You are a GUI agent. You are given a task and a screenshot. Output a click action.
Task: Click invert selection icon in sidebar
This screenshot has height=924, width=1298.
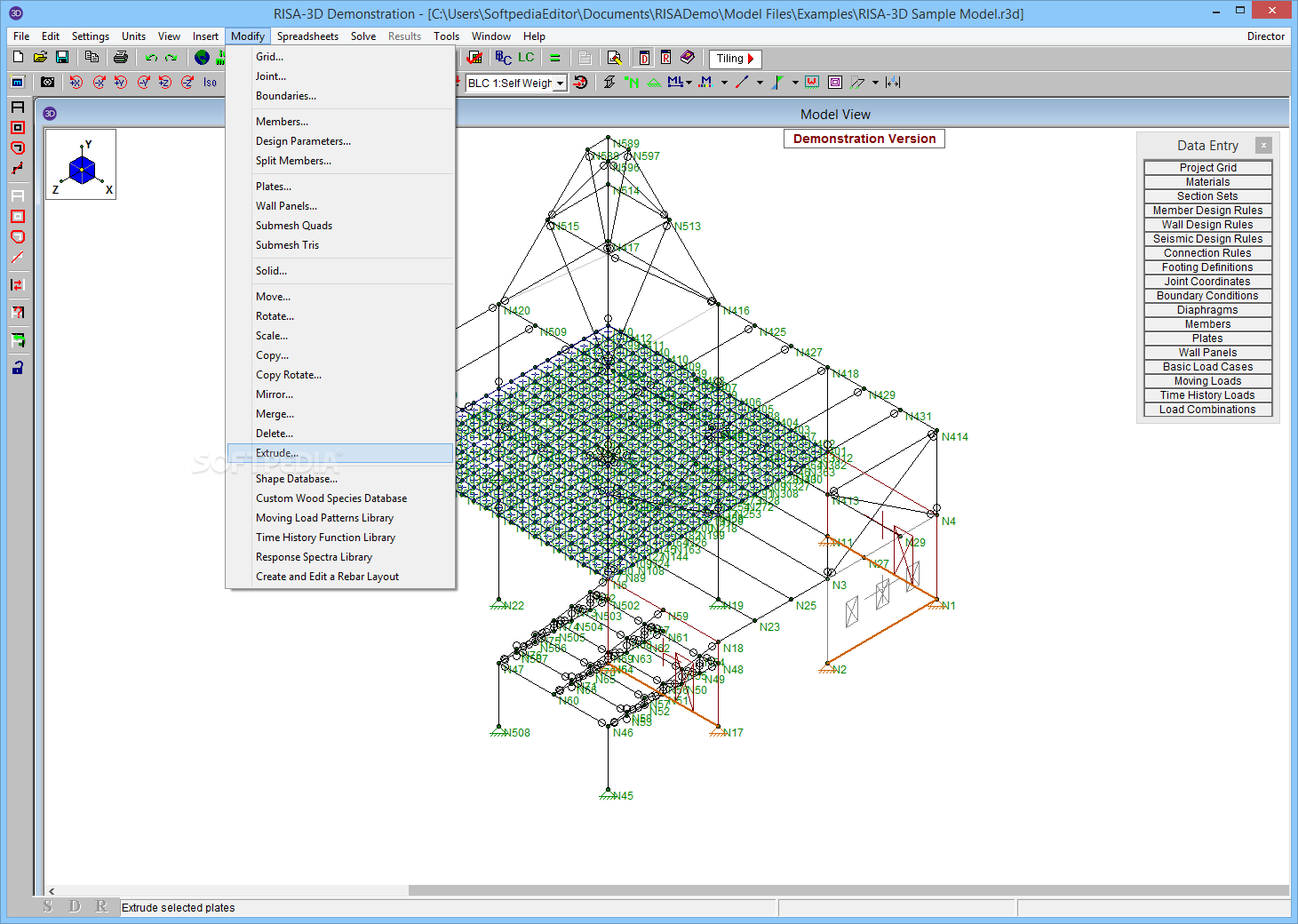tap(18, 285)
